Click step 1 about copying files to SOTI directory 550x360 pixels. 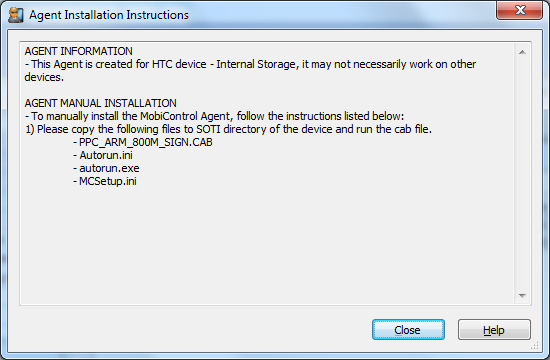(x=228, y=129)
